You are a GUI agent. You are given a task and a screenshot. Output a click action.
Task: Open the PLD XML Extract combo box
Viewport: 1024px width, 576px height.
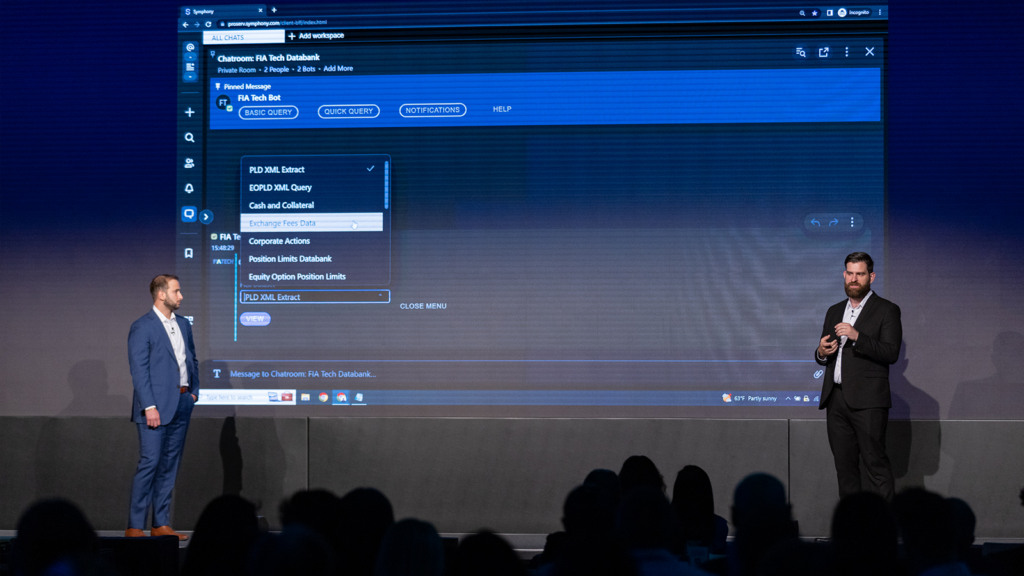point(315,297)
